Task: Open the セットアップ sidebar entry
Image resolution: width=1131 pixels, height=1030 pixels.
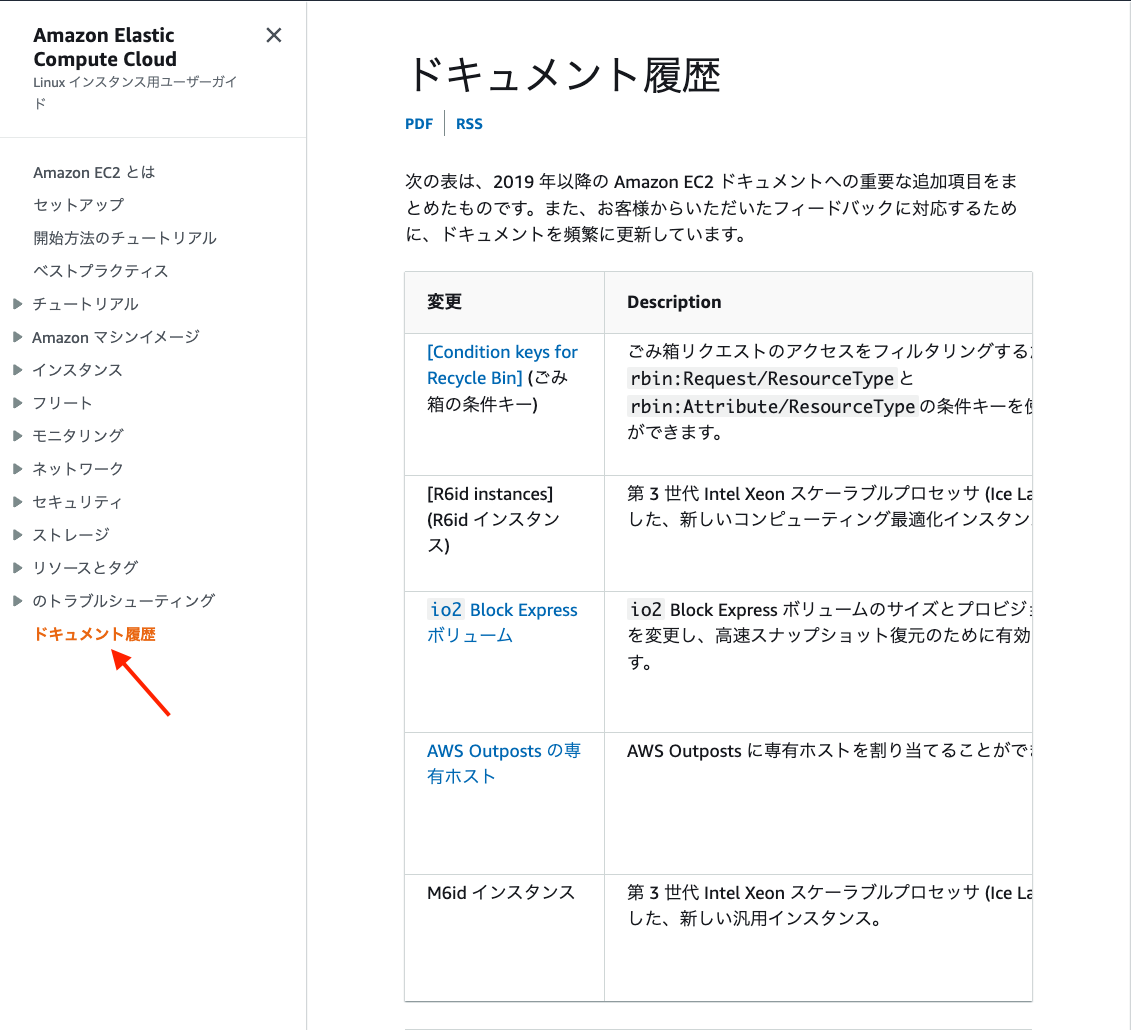Action: pos(79,205)
